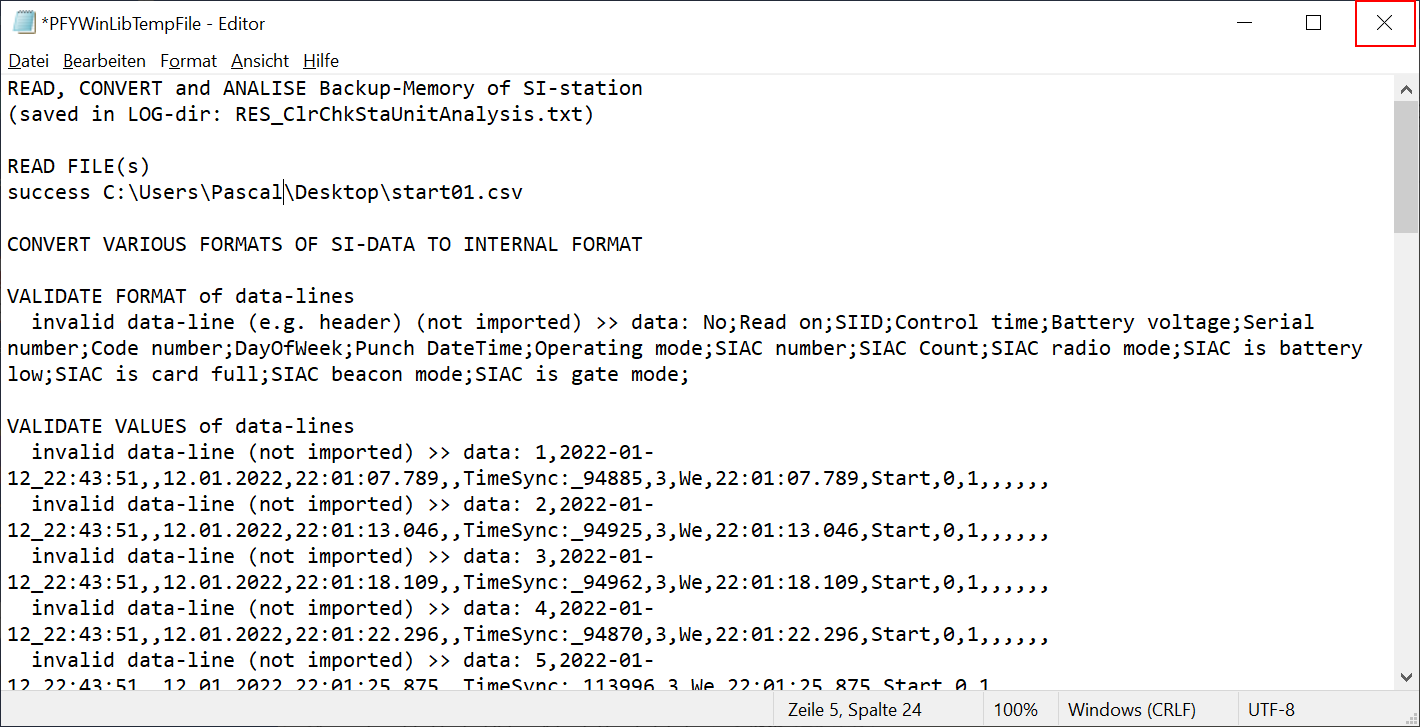
Task: Open the Datei menu
Action: tap(28, 61)
